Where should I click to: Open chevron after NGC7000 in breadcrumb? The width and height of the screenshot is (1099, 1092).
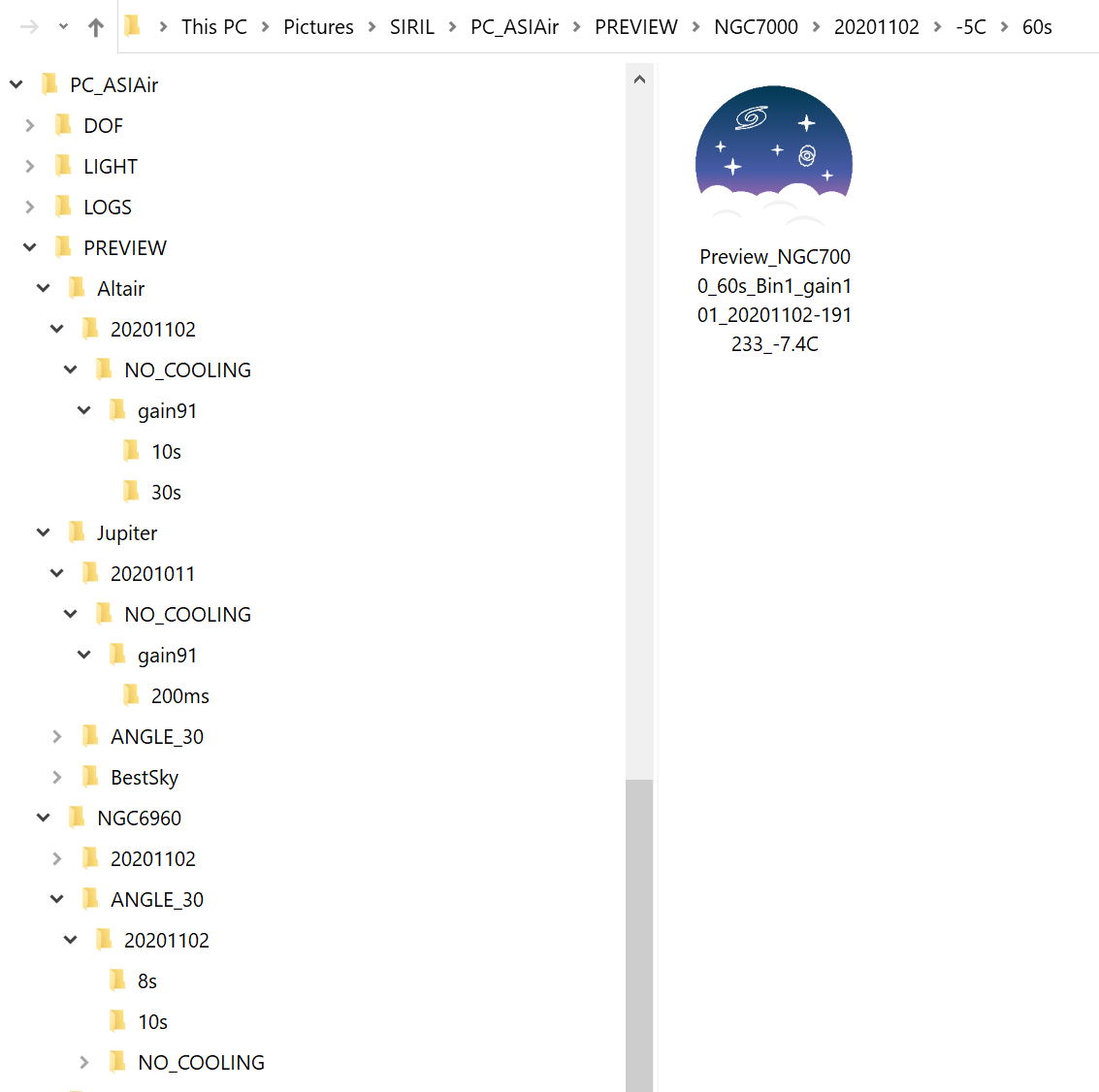point(816,26)
